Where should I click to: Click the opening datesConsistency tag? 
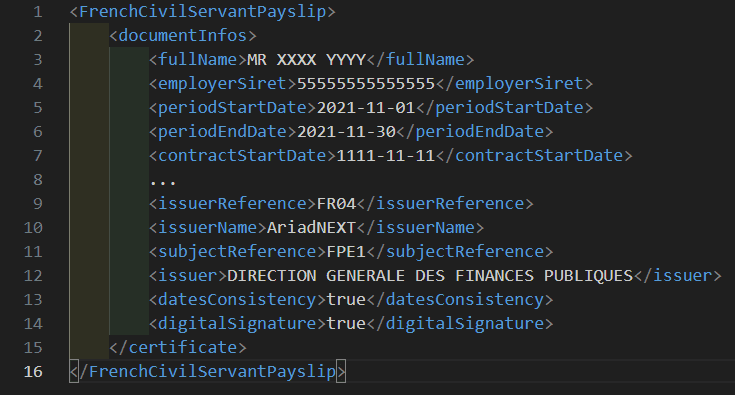[x=237, y=299]
